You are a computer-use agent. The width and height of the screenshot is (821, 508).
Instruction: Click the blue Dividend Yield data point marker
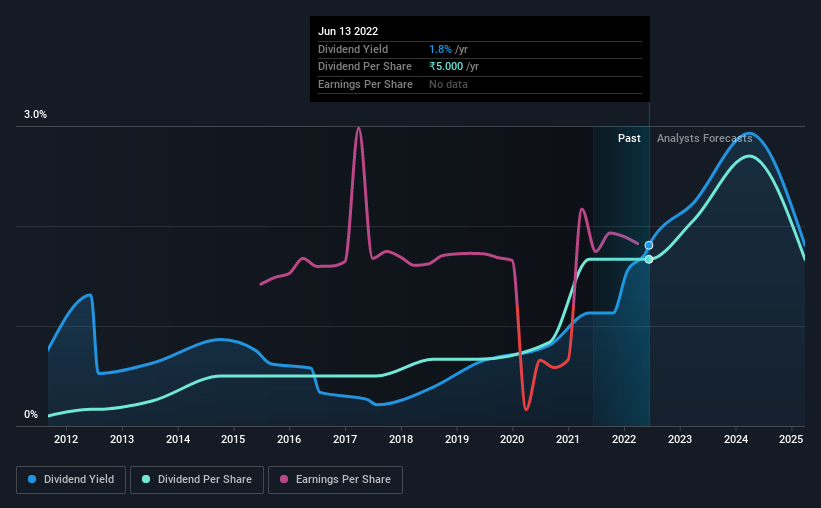[x=649, y=245]
